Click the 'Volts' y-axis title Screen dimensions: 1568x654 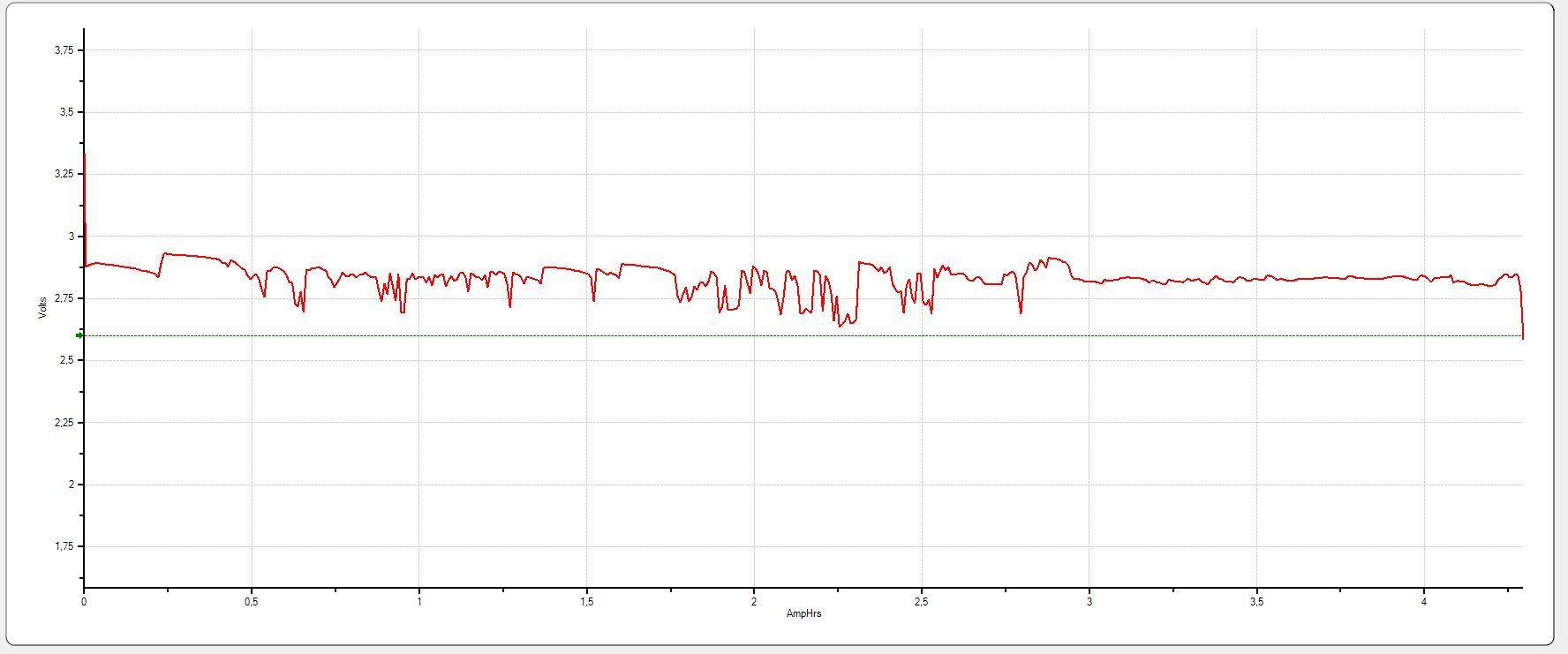[41, 307]
